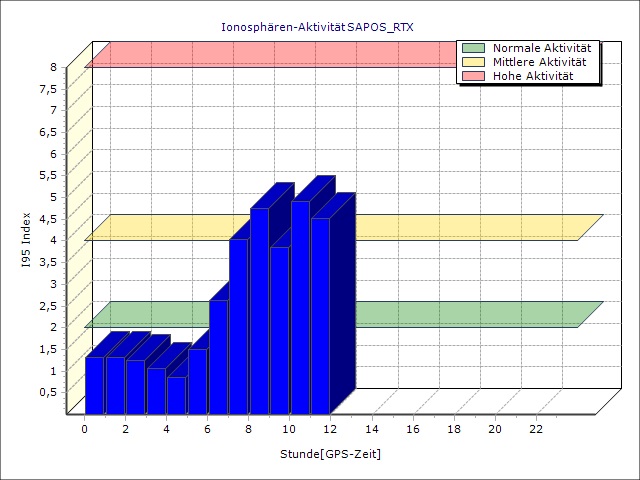This screenshot has height=480, width=640.
Task: Click the green Normale Aktivität legend swatch
Action: click(473, 48)
